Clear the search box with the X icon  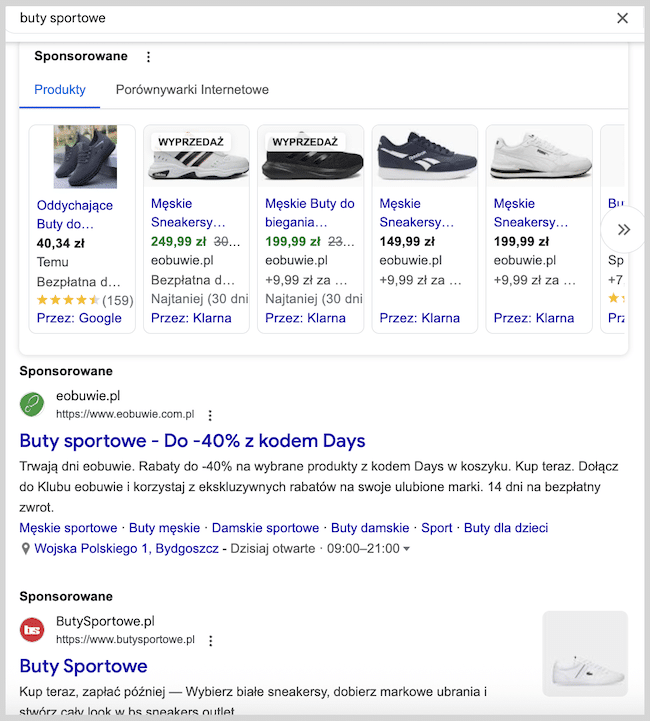click(x=622, y=18)
